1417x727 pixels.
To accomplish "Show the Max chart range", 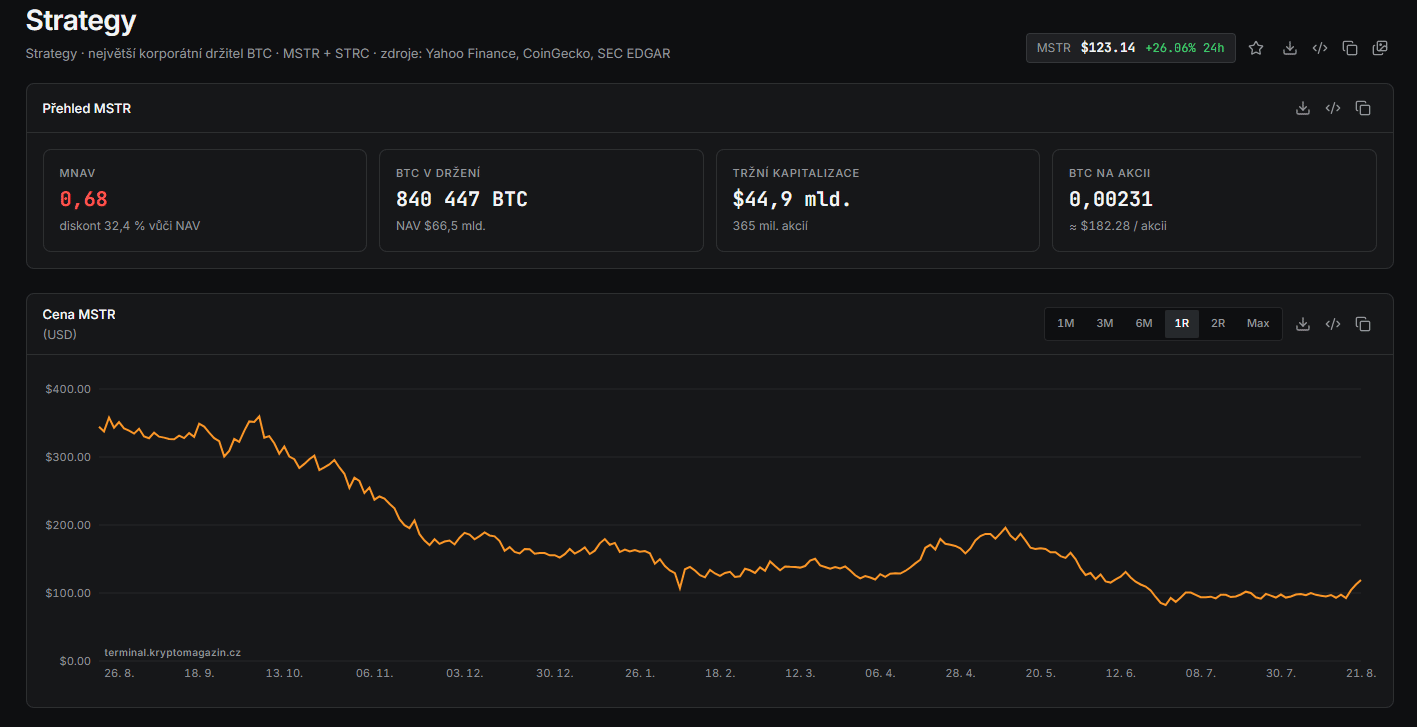I will point(1258,323).
